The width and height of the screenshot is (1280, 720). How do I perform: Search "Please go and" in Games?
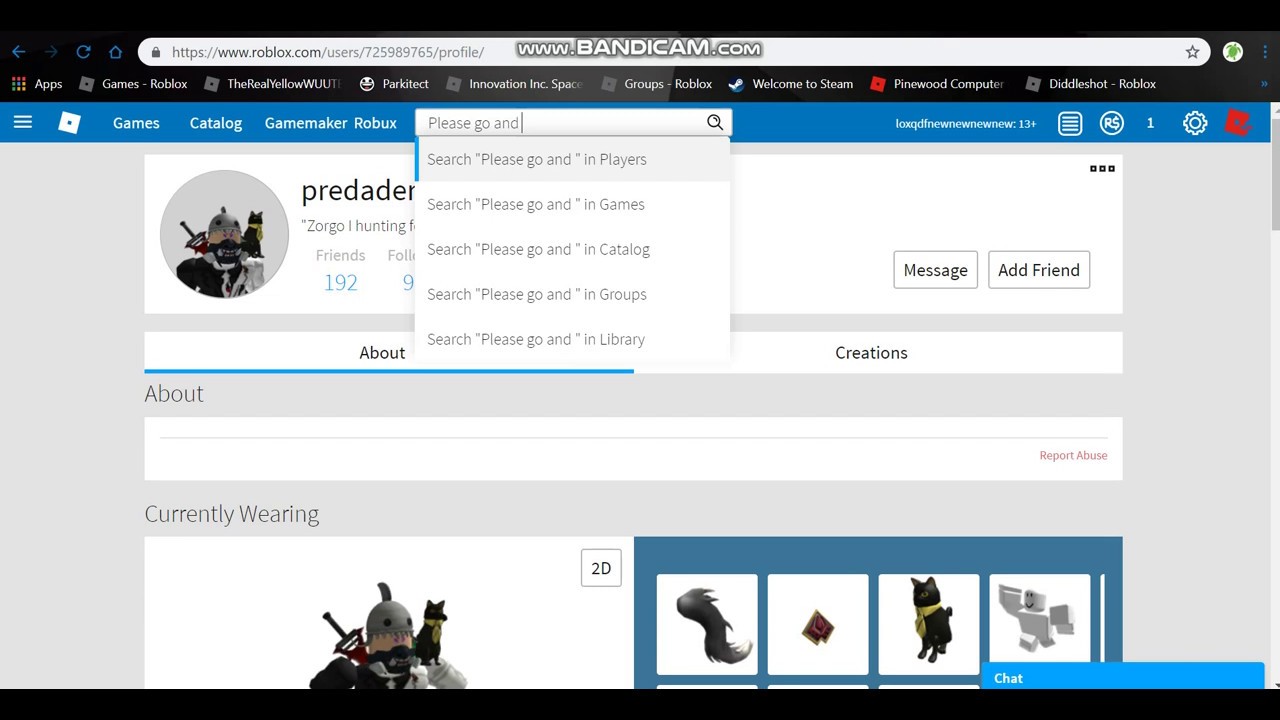pyautogui.click(x=573, y=204)
